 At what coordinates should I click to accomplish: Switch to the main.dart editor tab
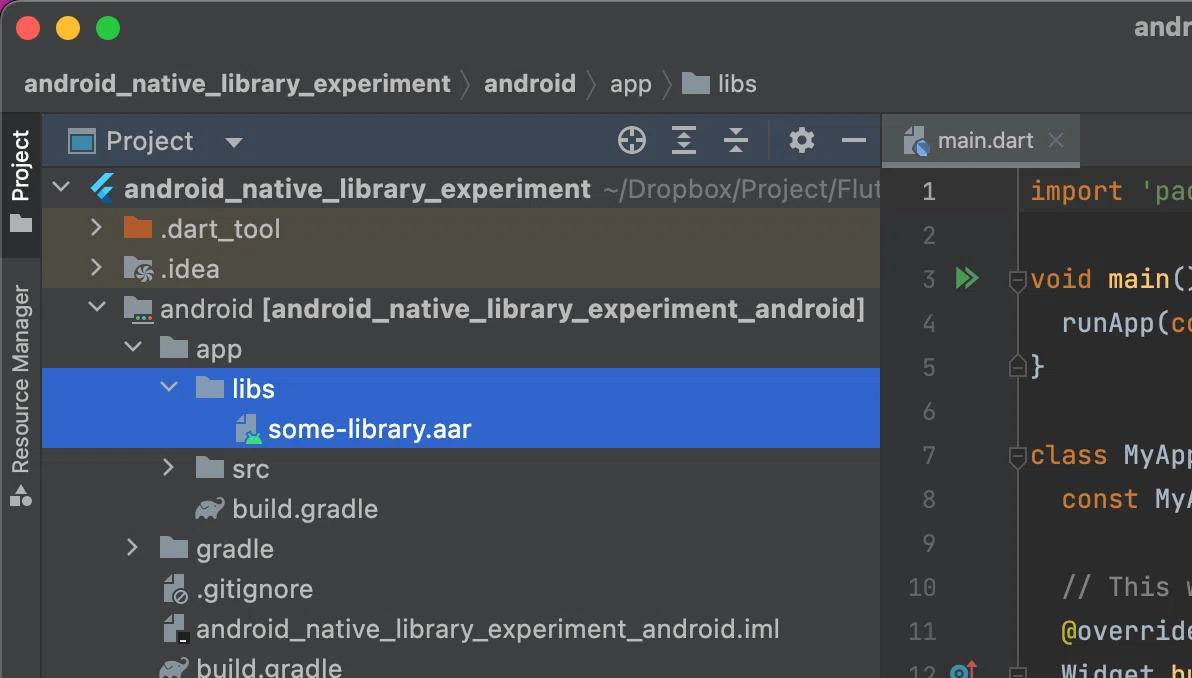[981, 141]
